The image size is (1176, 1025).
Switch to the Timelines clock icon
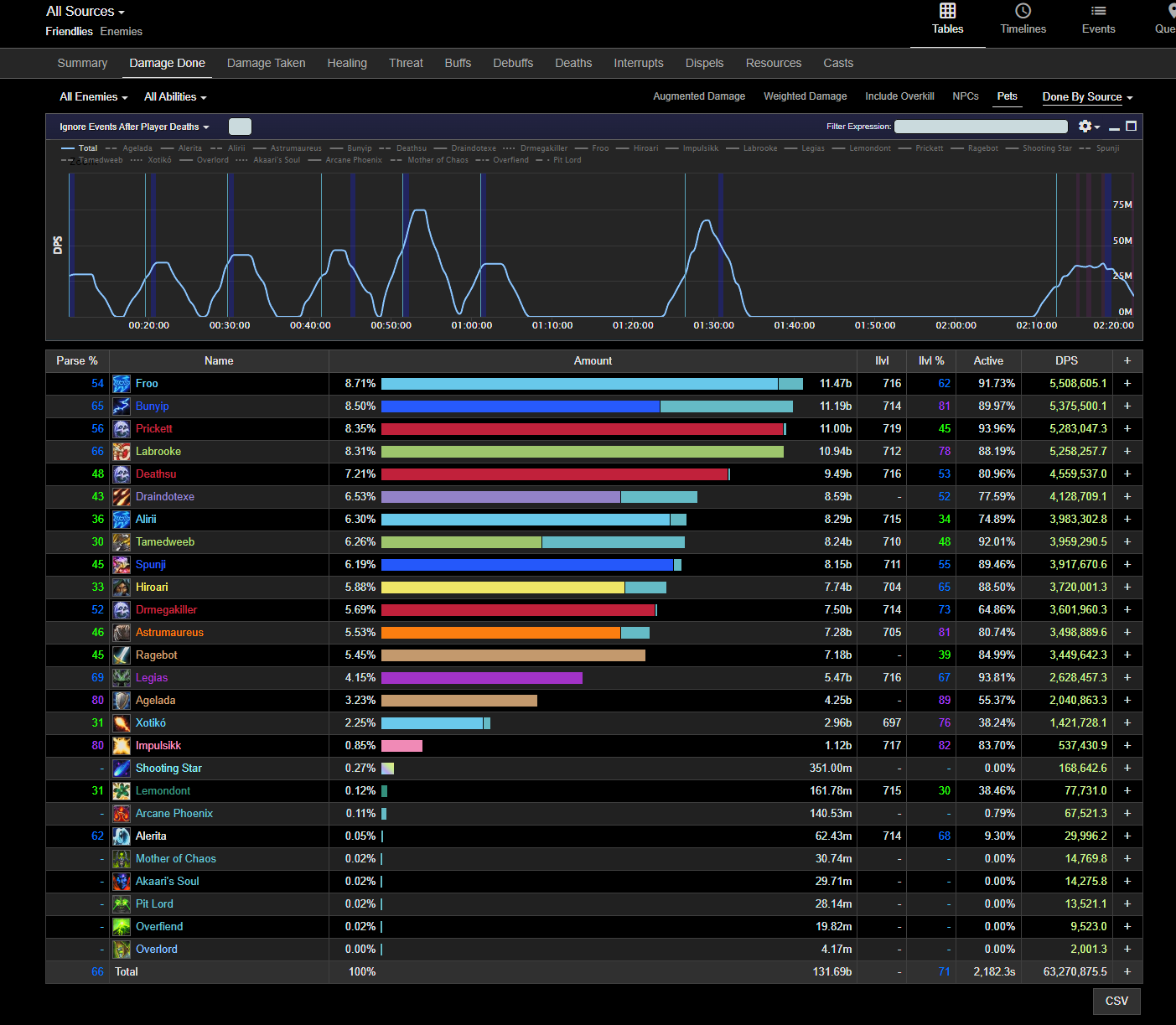pyautogui.click(x=1023, y=11)
